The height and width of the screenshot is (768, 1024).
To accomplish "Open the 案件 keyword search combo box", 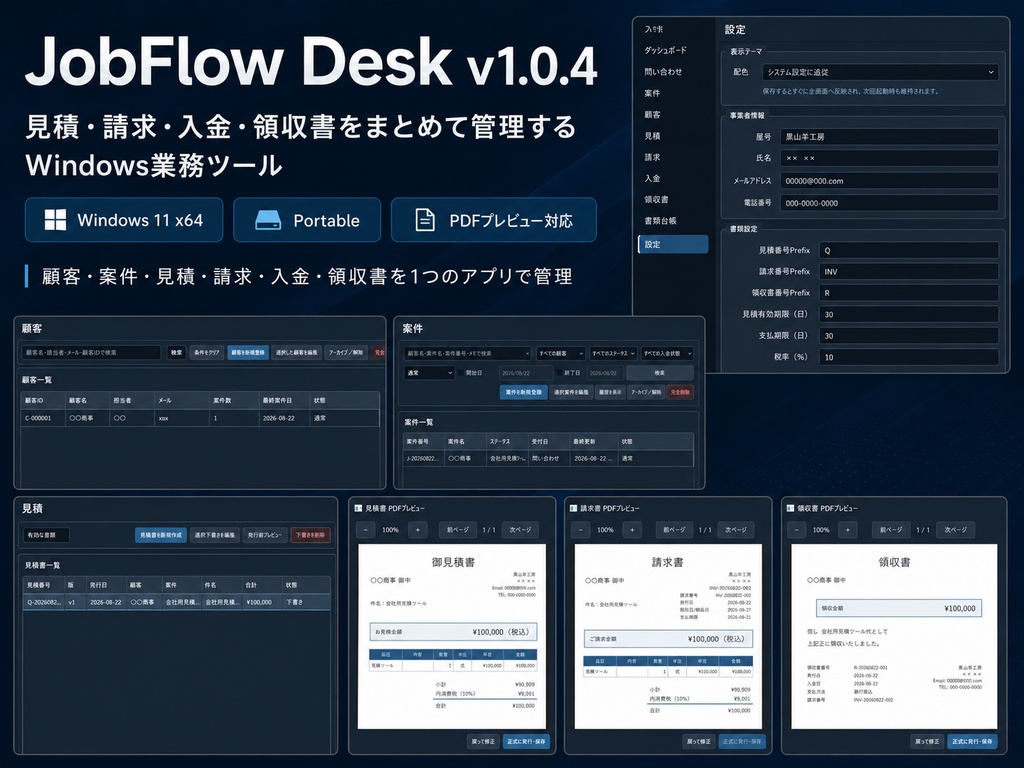I will (467, 353).
